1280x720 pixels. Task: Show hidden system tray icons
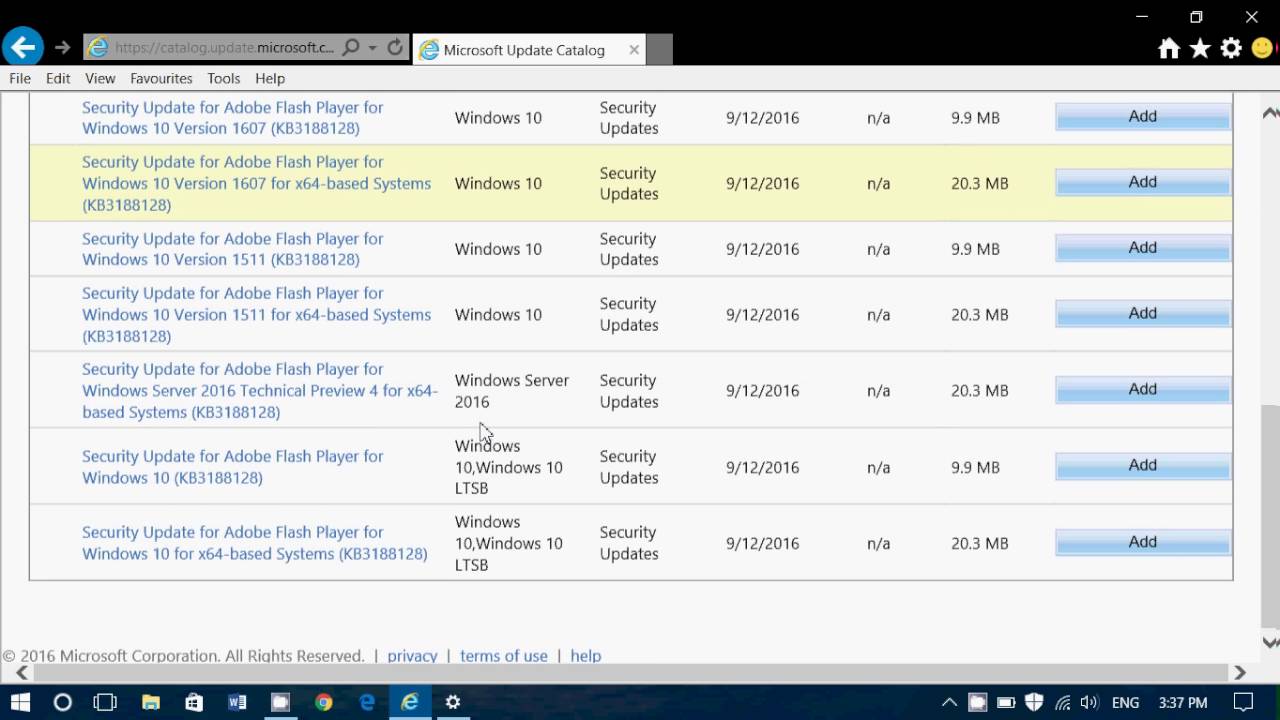point(949,702)
